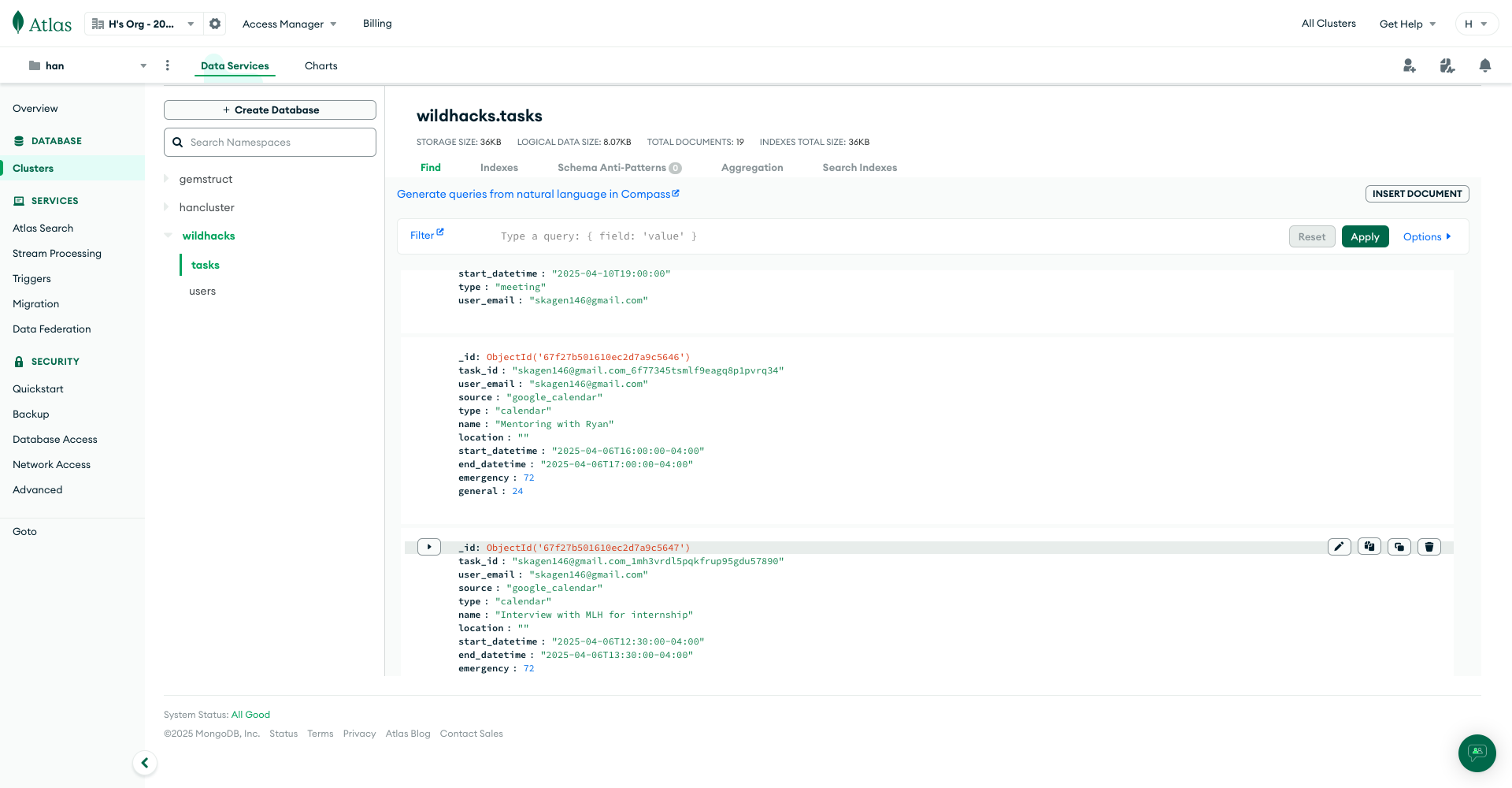Click the trash delete document icon

[x=1429, y=547]
